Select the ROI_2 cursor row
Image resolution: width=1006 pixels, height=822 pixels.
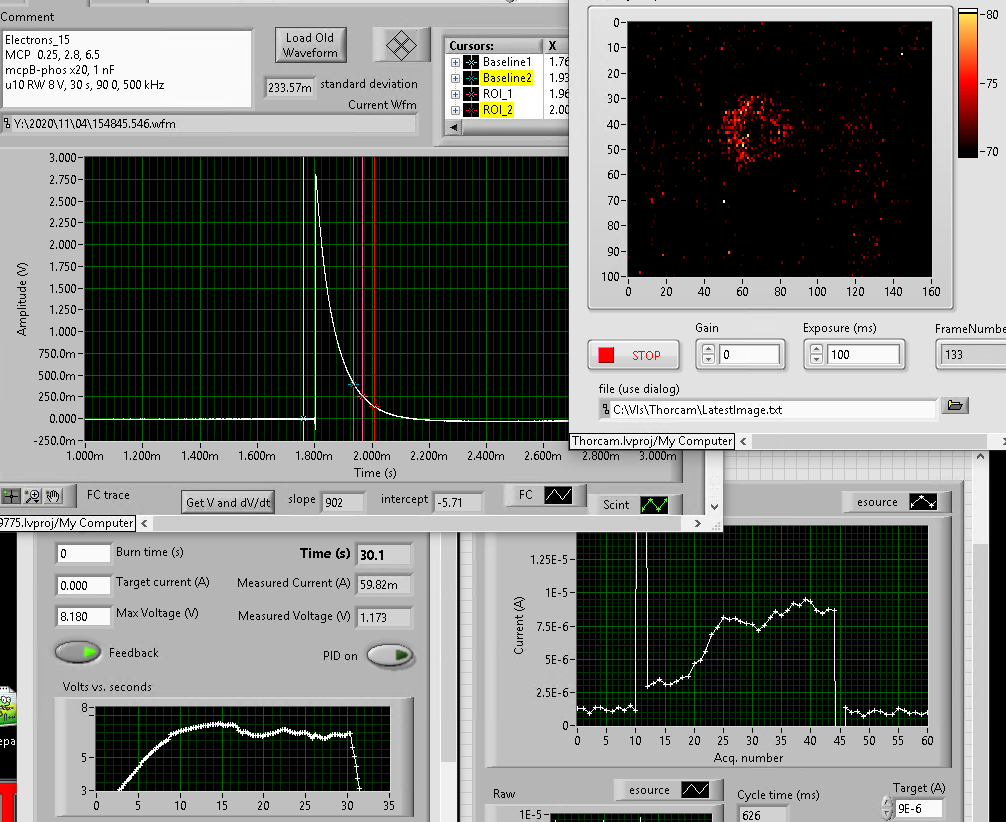[497, 109]
